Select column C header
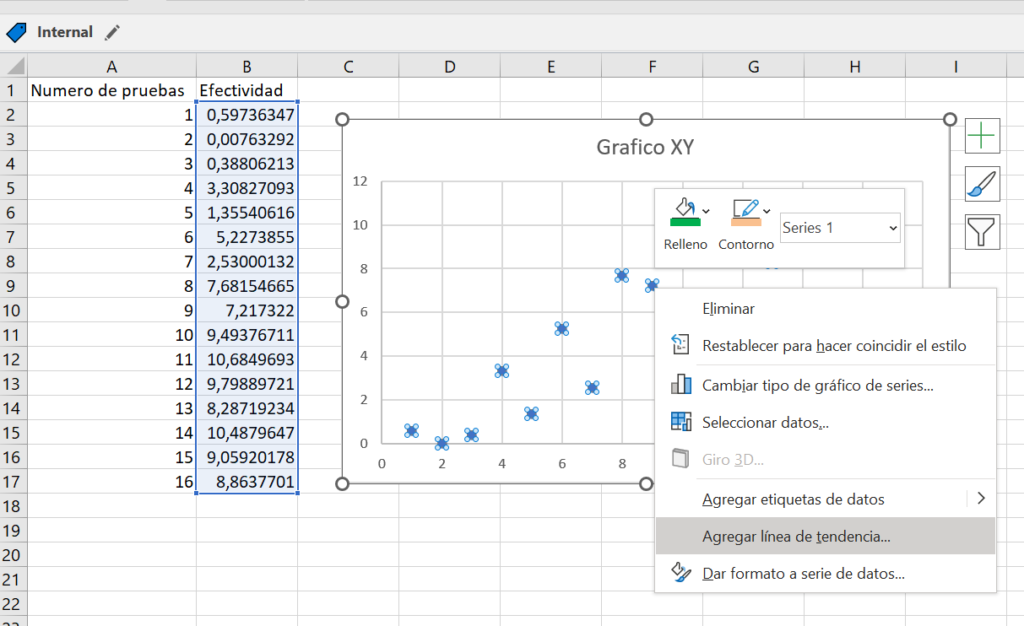The width and height of the screenshot is (1024, 626). 348,67
